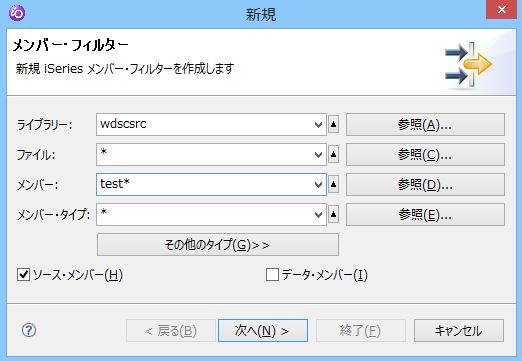Expand the メンバー・タイプ dropdown arrow
The height and width of the screenshot is (361, 522).
click(x=318, y=215)
